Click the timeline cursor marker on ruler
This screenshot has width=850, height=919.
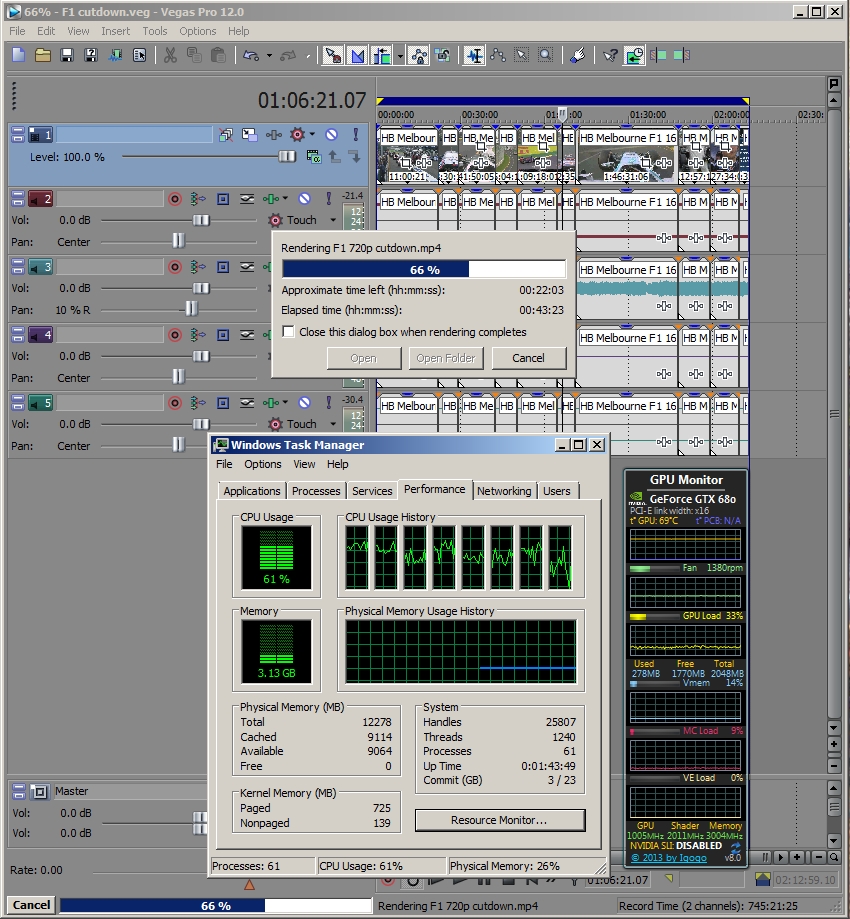click(562, 114)
